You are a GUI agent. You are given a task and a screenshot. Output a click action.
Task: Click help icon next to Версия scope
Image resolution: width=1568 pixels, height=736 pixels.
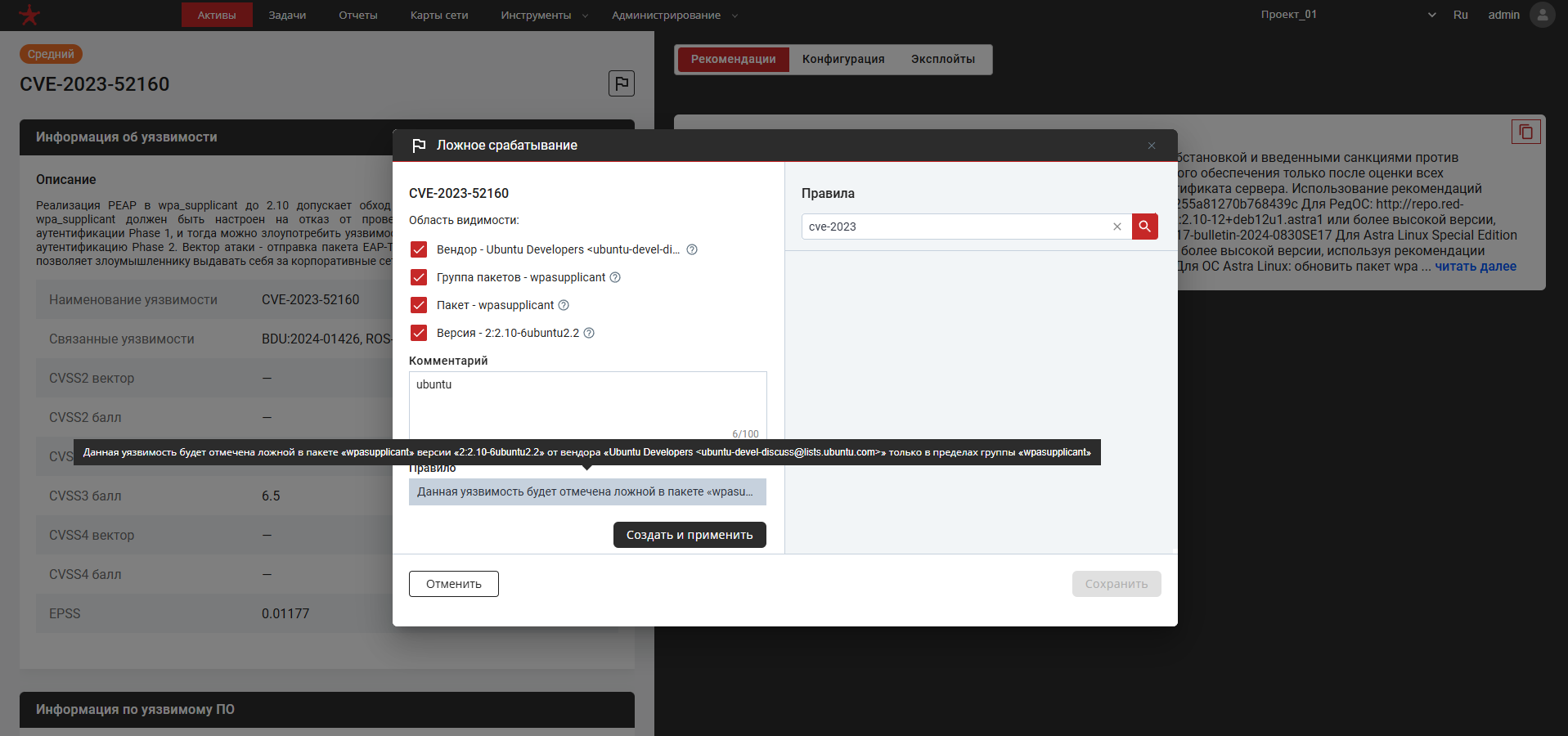pyautogui.click(x=589, y=333)
